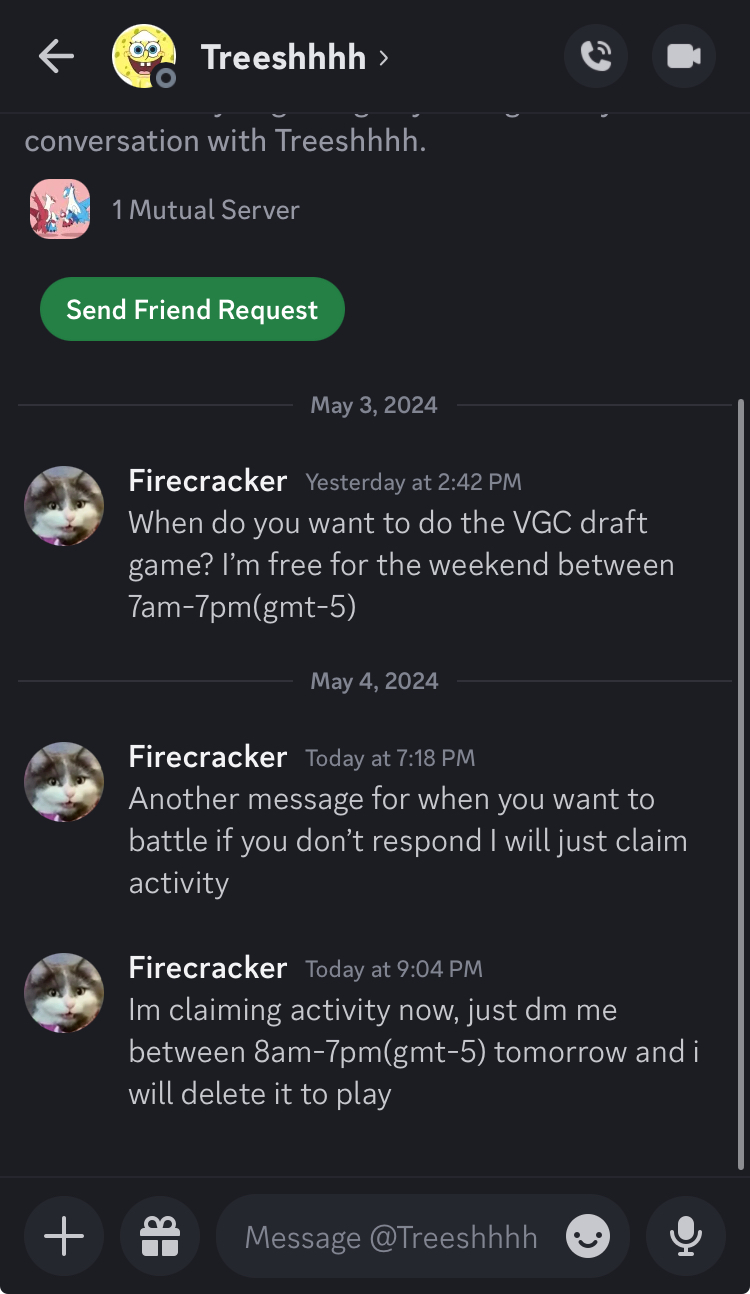Open the 1 Mutual Server link
Screen dimensions: 750x1294
(x=205, y=210)
